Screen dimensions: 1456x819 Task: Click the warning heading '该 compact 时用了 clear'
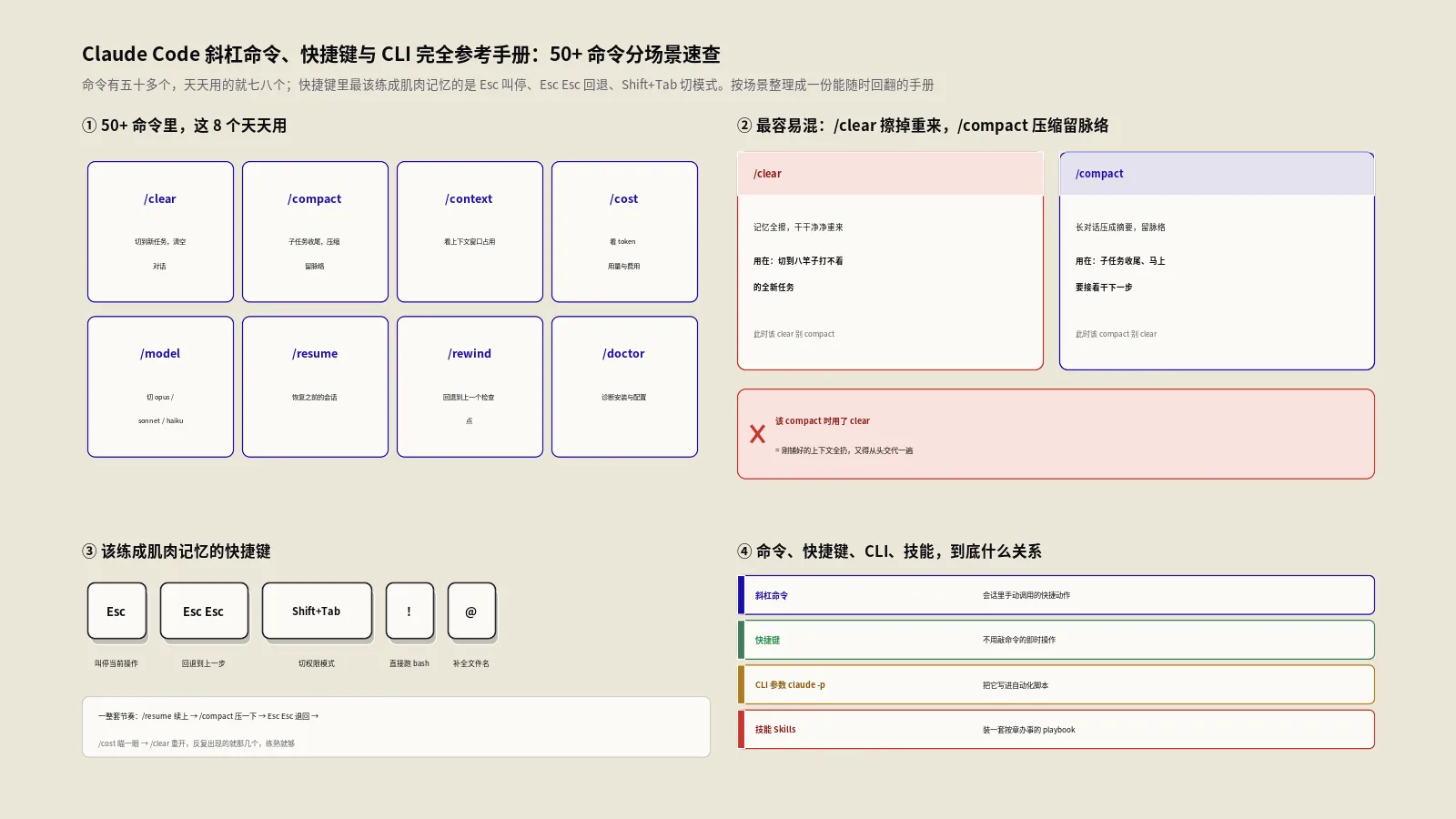(823, 421)
